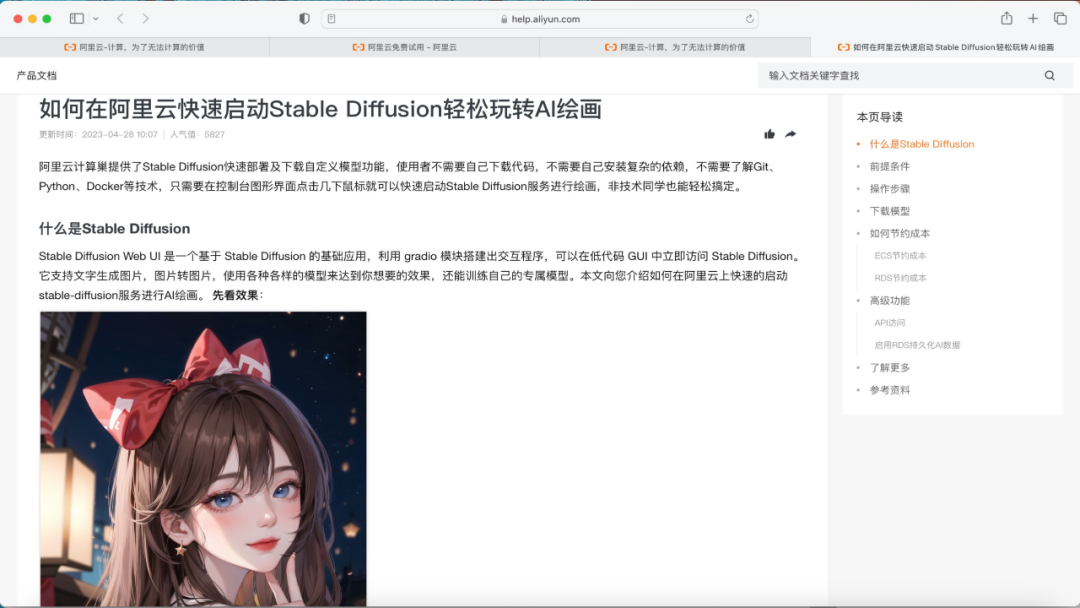Viewport: 1080px width, 608px height.
Task: Switch to the 阿里云免费试用 tab
Action: click(x=404, y=47)
